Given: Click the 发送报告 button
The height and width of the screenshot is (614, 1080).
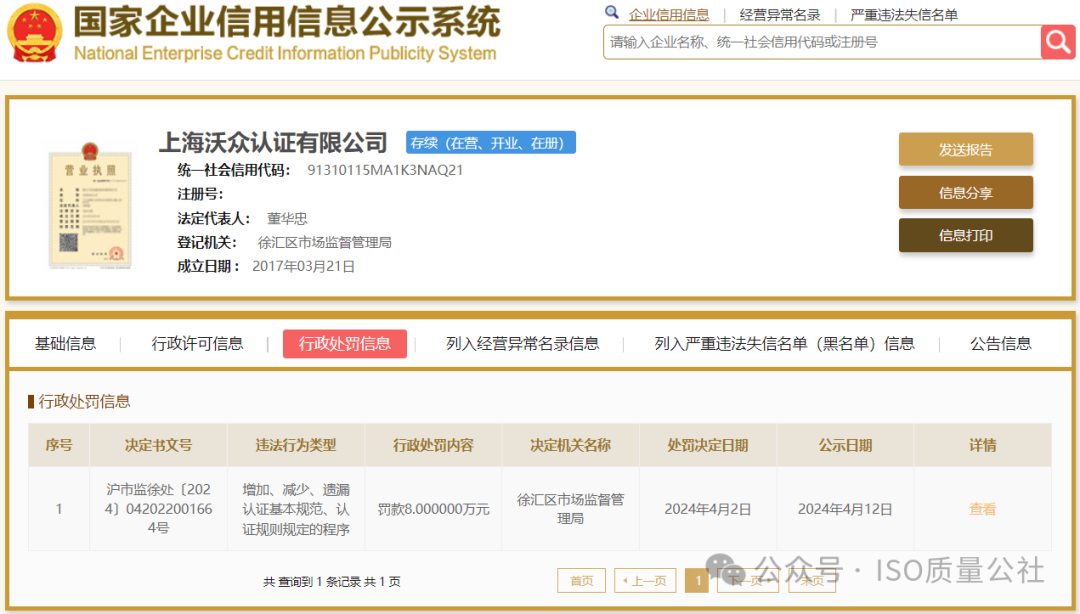Looking at the screenshot, I should pyautogui.click(x=965, y=148).
